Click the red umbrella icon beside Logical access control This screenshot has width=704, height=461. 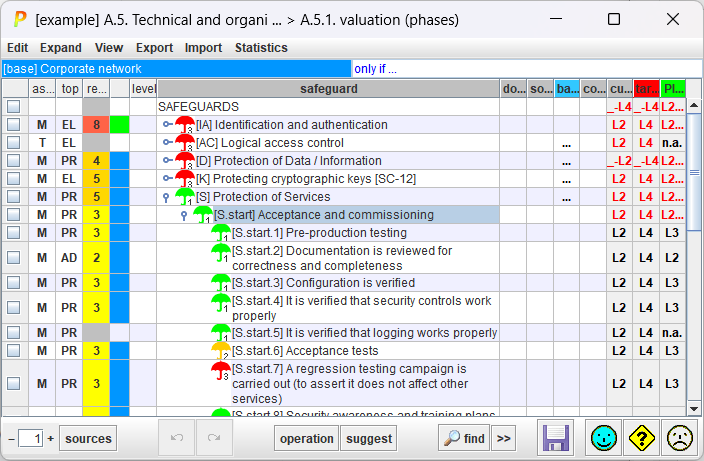(x=185, y=143)
